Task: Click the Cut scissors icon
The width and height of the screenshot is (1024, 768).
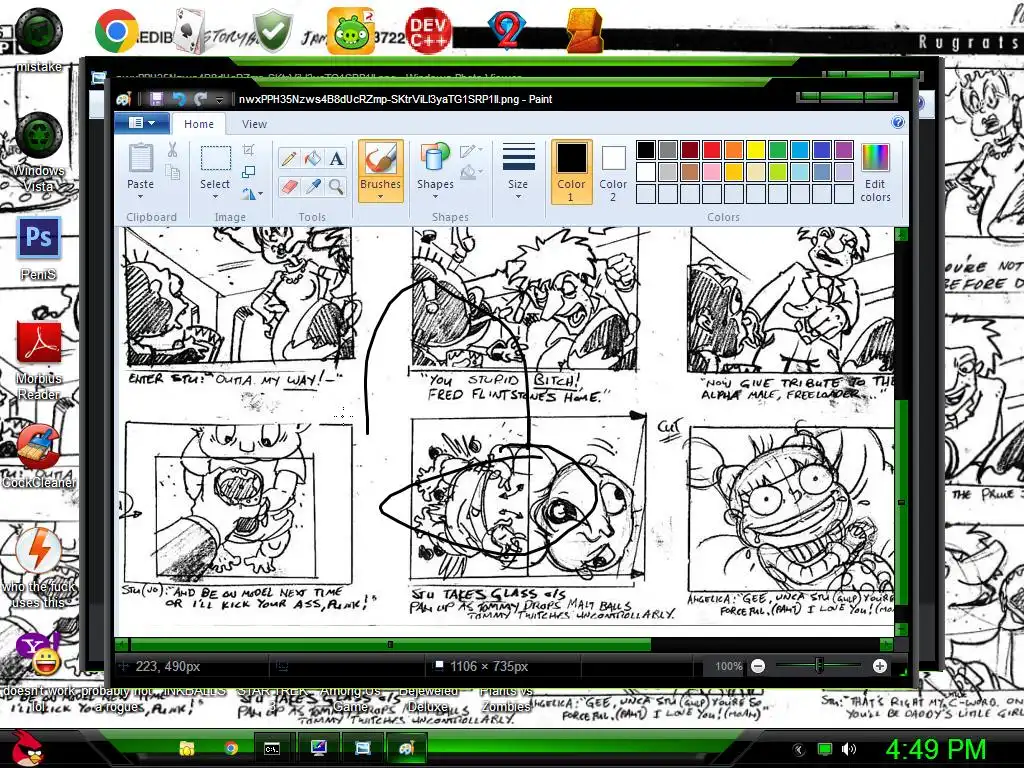Action: [x=172, y=150]
